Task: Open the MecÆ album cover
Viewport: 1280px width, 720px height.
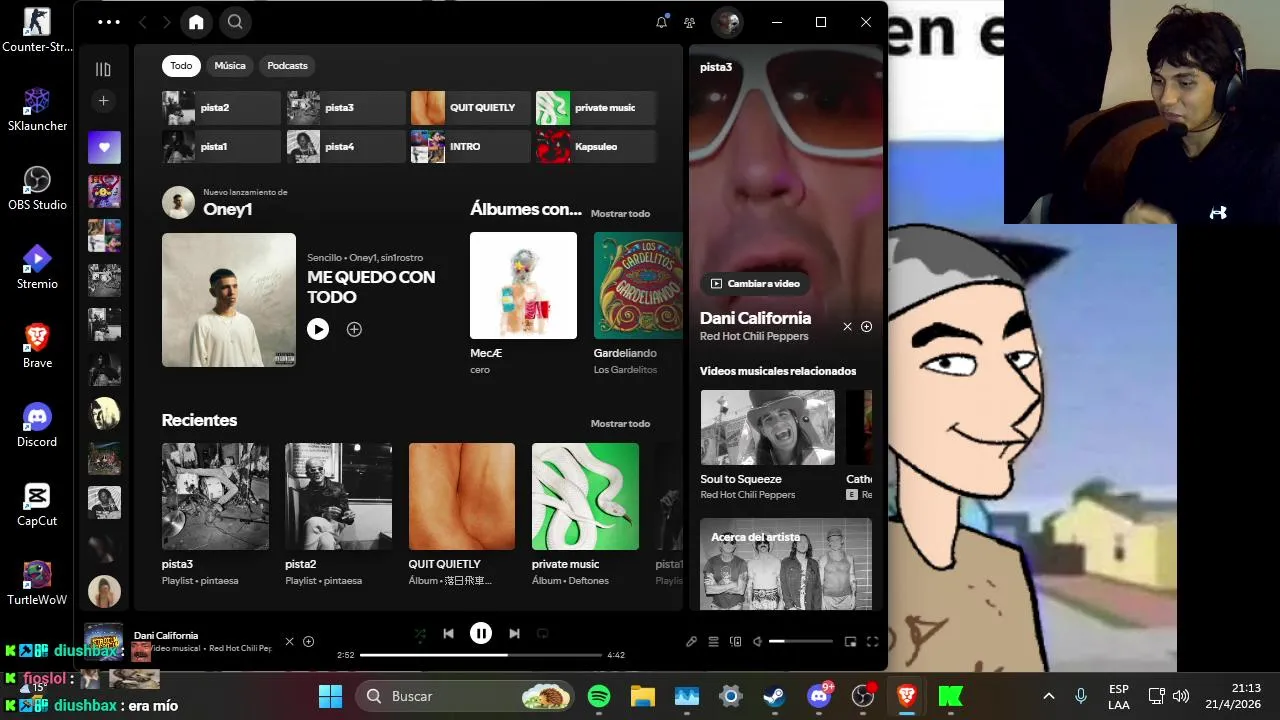Action: [x=523, y=286]
